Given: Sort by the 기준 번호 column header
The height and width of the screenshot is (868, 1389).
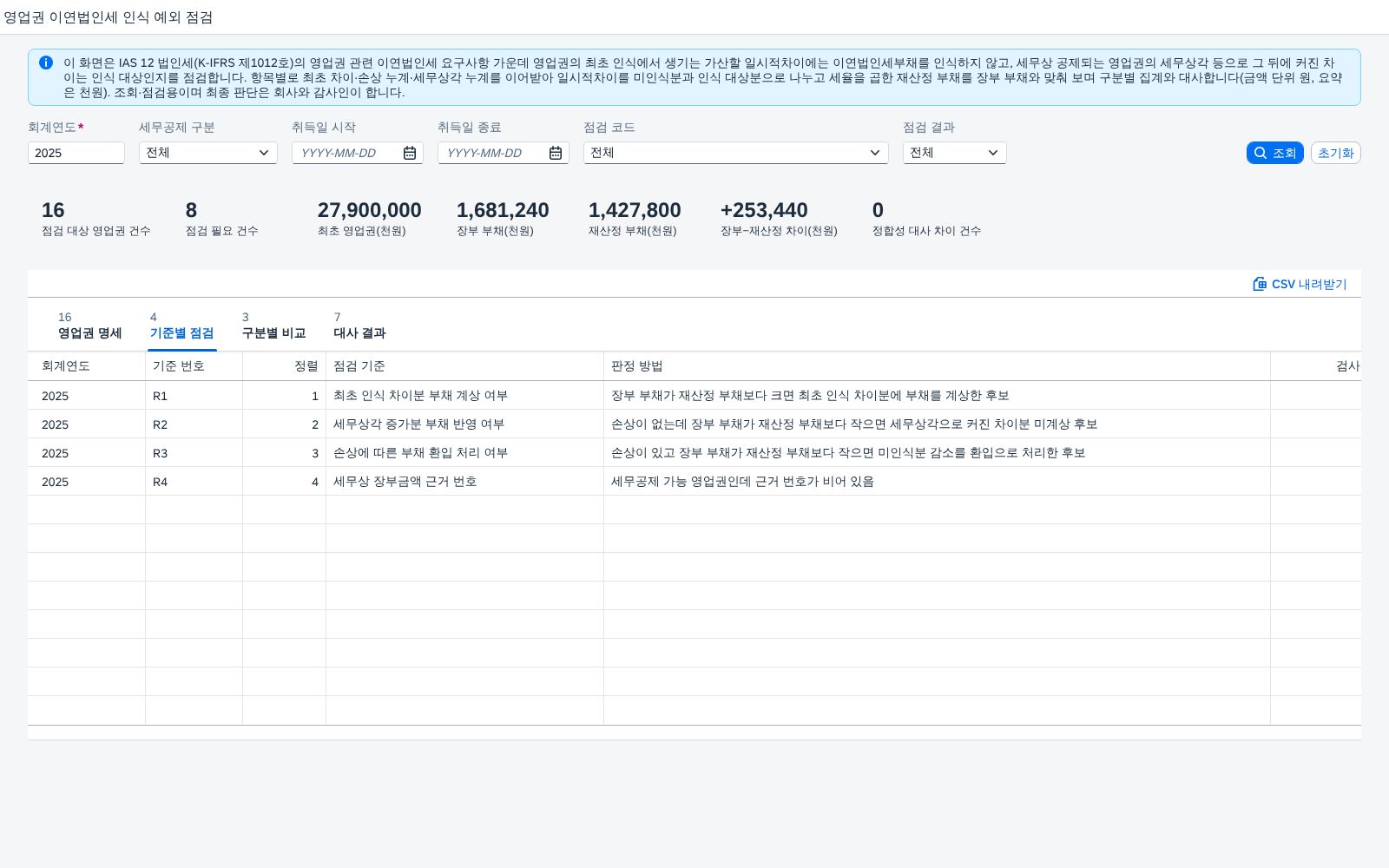Looking at the screenshot, I should [194, 366].
